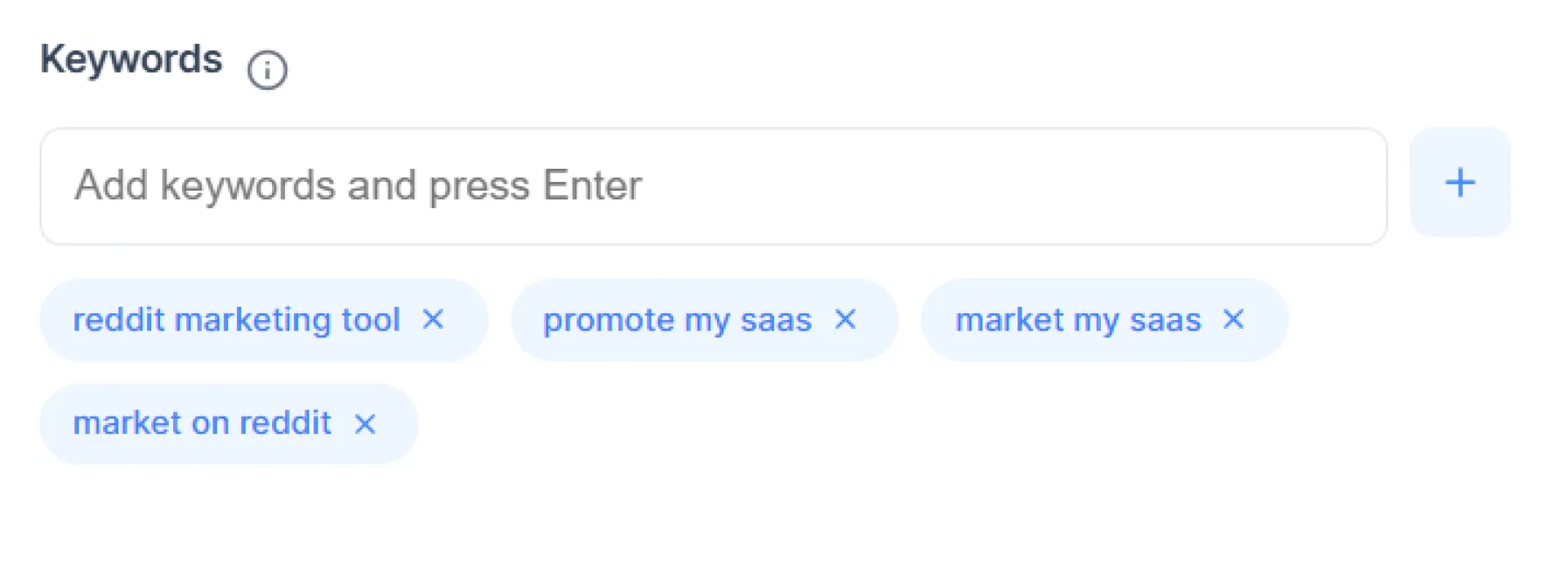Image resolution: width=1568 pixels, height=572 pixels.
Task: Select the 'market my saas' chip label
Action: click(x=1078, y=320)
